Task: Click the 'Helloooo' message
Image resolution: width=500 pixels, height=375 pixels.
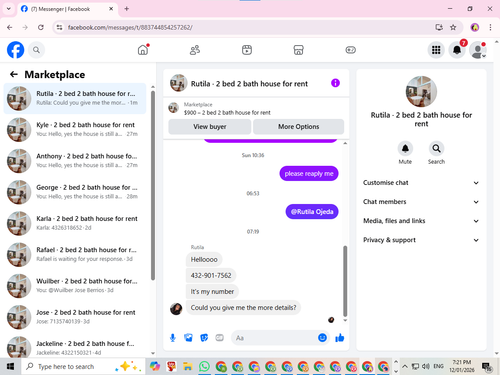Action: click(x=204, y=259)
